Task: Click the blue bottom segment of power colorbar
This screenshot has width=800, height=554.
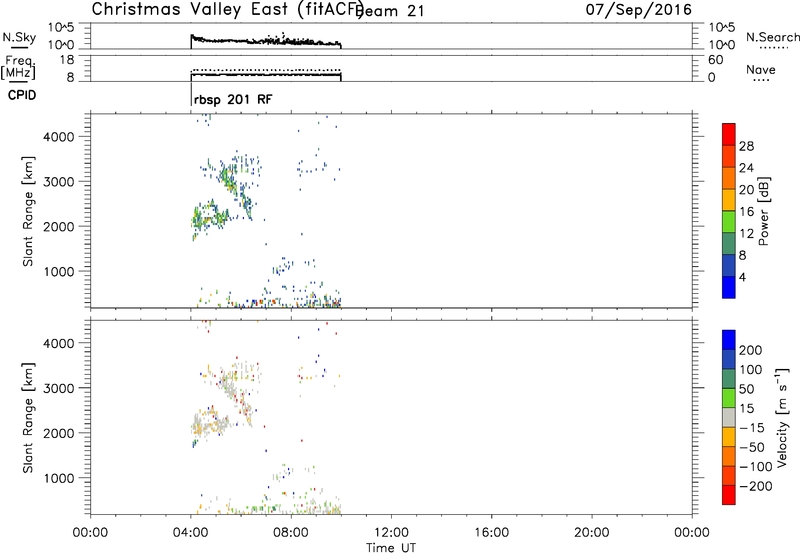Action: pos(729,287)
